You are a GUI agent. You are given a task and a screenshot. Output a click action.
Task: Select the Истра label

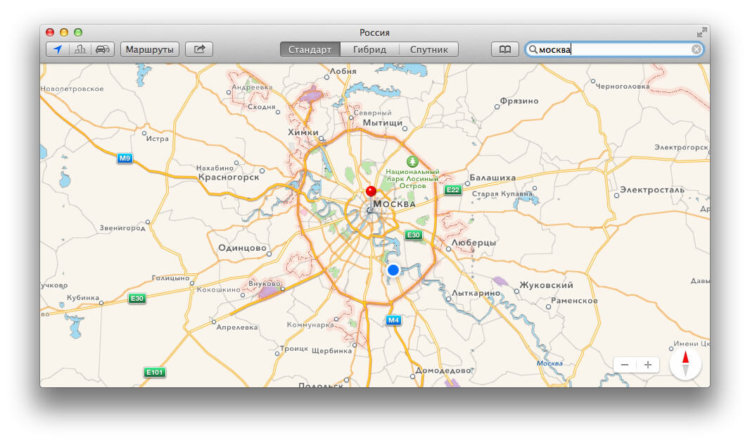157,139
